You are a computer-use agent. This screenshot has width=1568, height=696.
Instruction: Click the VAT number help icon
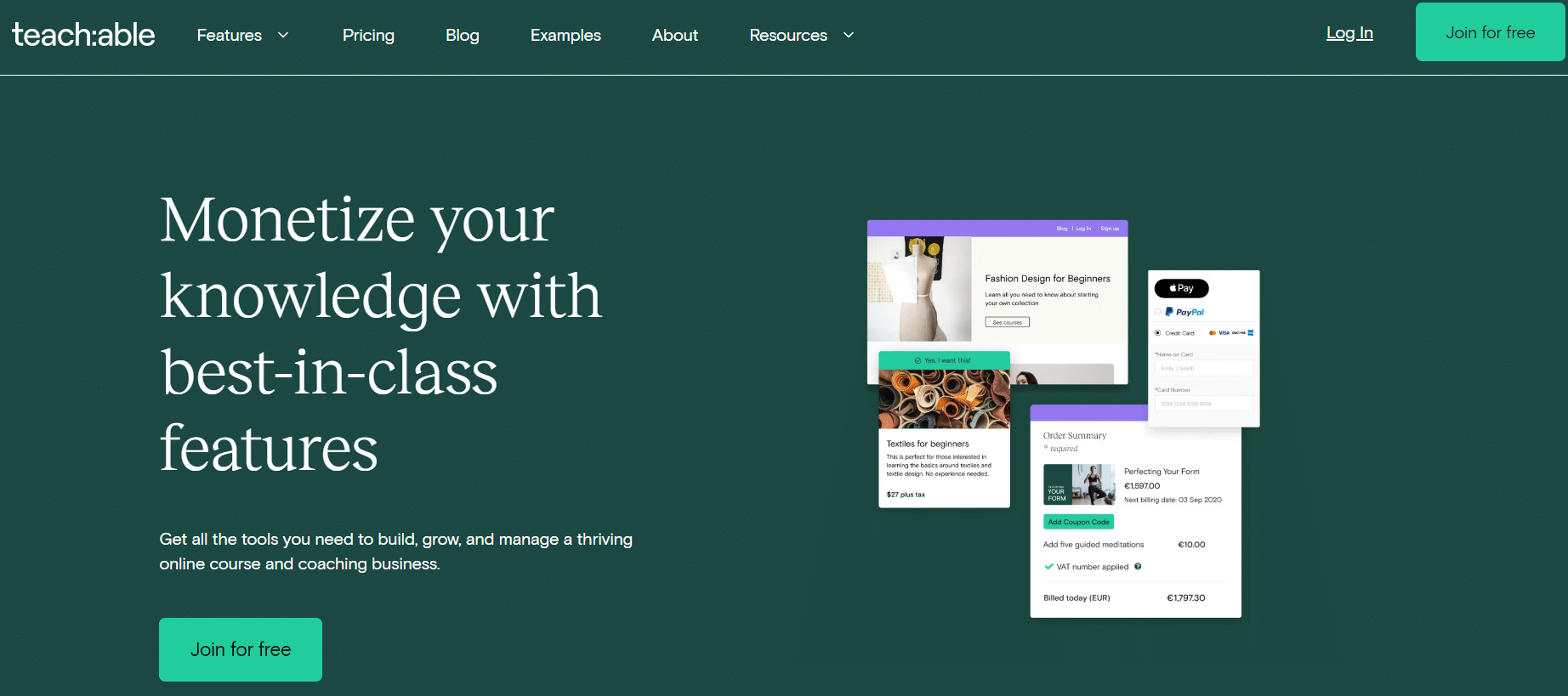pyautogui.click(x=1138, y=567)
